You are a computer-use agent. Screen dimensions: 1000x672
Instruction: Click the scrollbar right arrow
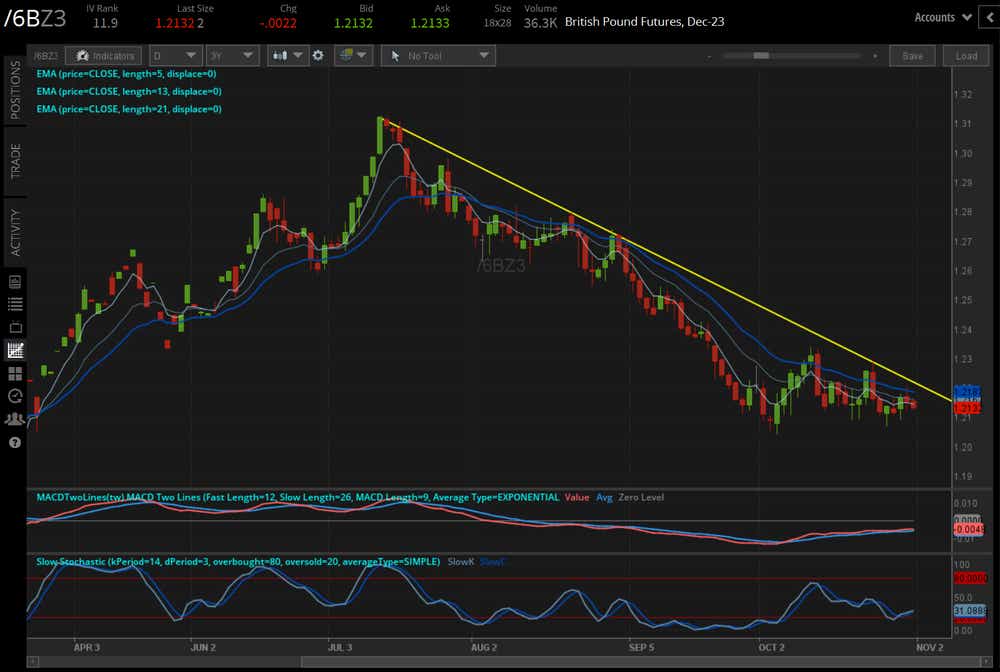tap(988, 662)
